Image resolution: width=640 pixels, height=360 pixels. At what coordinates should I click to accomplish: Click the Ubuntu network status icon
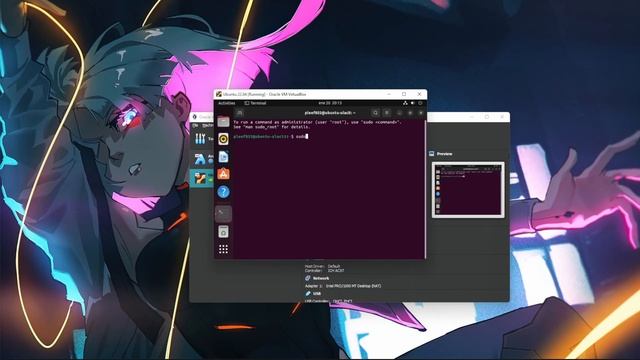405,103
